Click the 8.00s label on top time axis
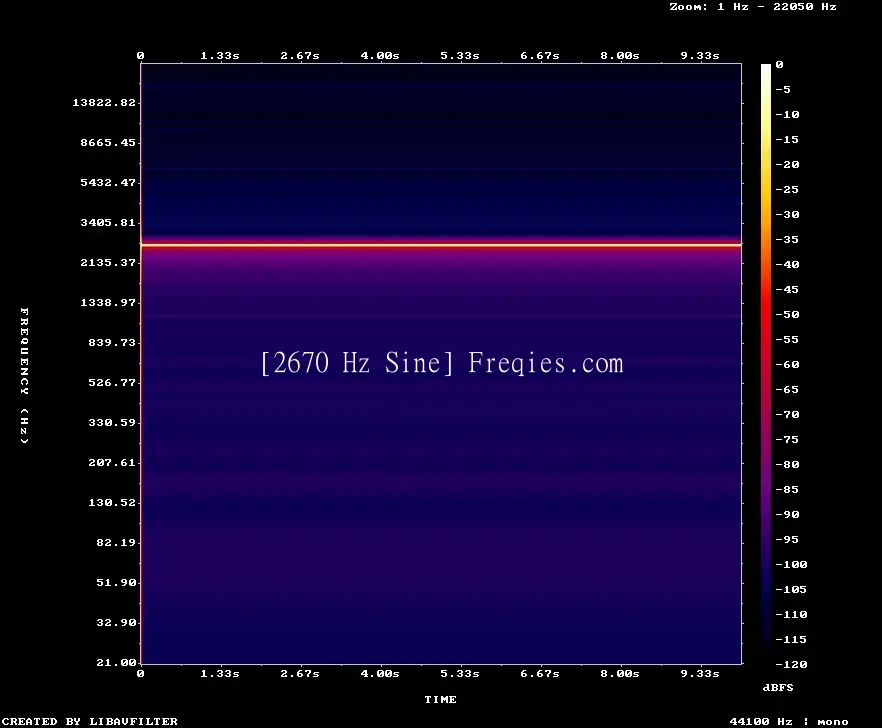Screen dimensions: 882x728 tap(619, 56)
